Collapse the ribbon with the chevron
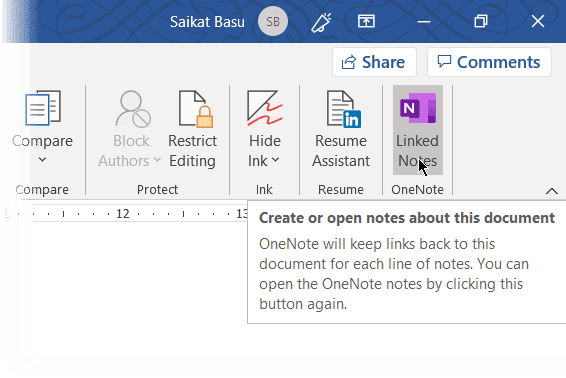The width and height of the screenshot is (566, 378). coord(552,191)
